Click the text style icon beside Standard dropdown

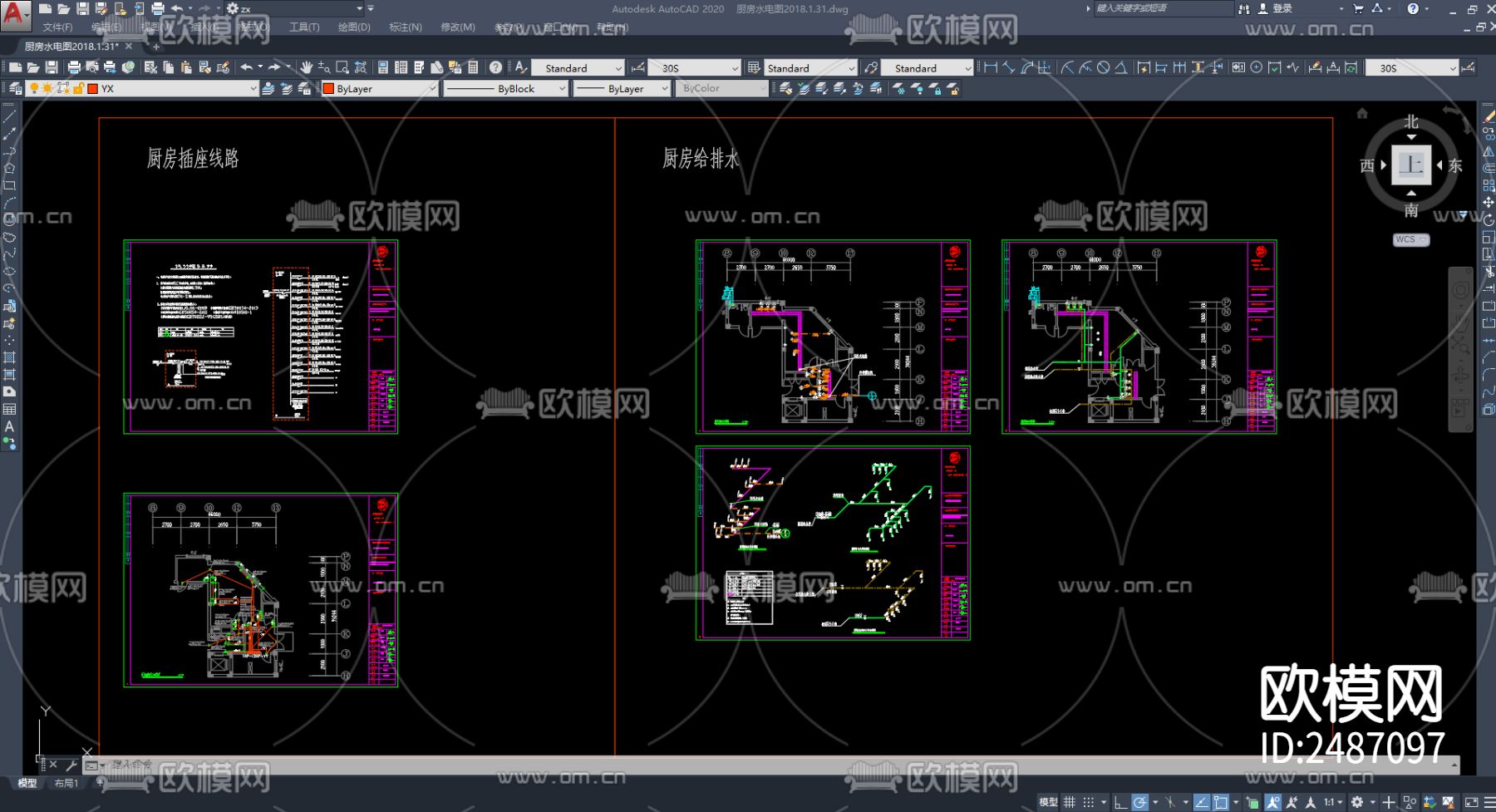(x=521, y=67)
